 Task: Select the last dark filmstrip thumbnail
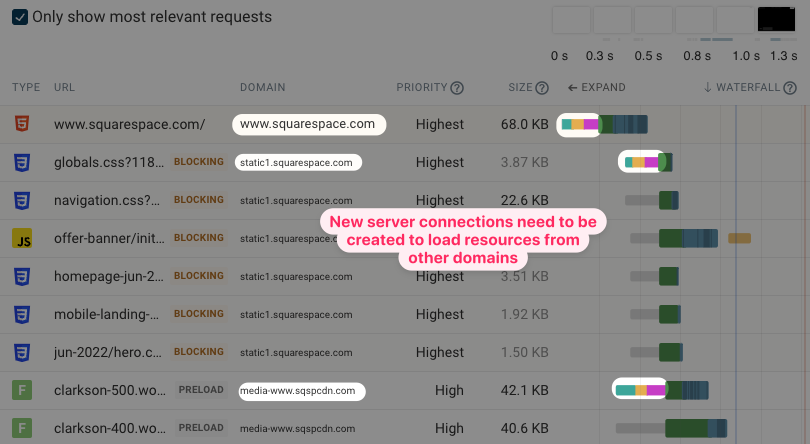776,20
